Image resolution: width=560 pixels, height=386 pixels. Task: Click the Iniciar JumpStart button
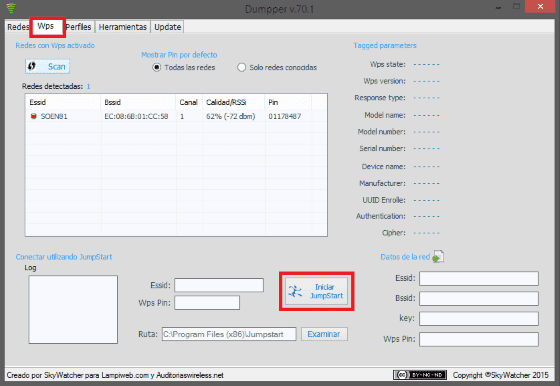click(x=316, y=291)
